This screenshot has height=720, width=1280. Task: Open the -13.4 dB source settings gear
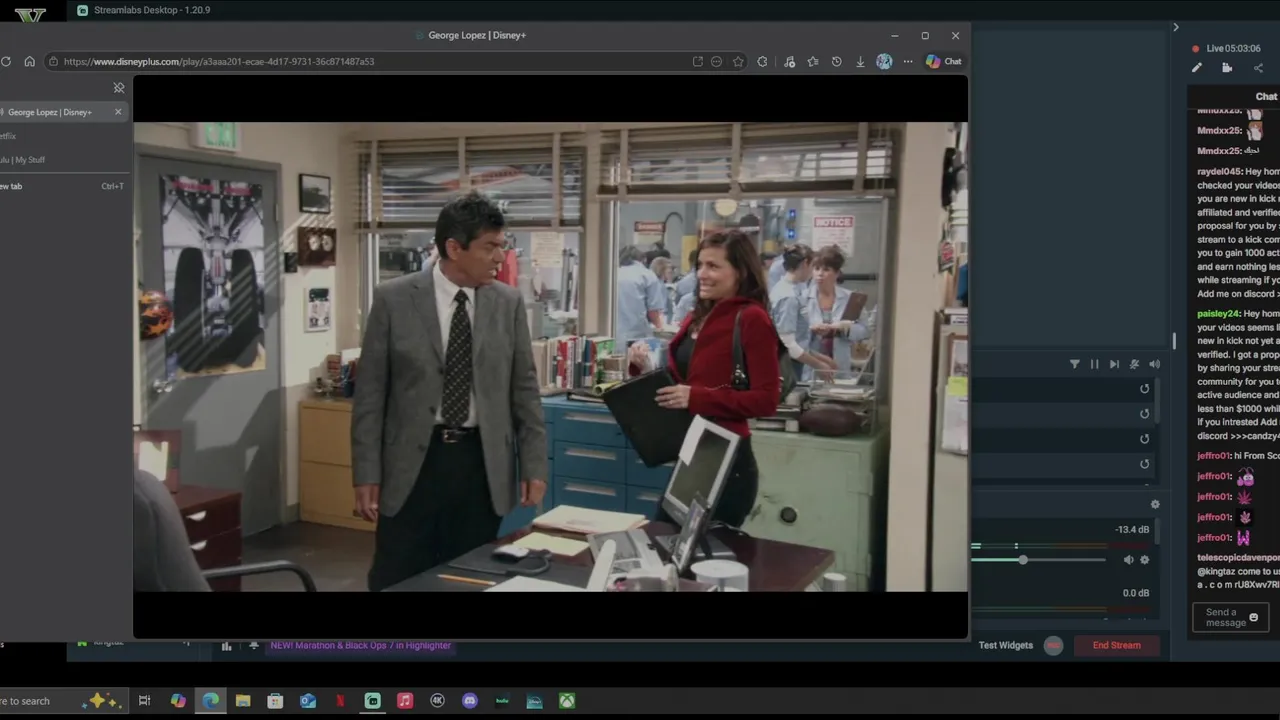coord(1145,560)
